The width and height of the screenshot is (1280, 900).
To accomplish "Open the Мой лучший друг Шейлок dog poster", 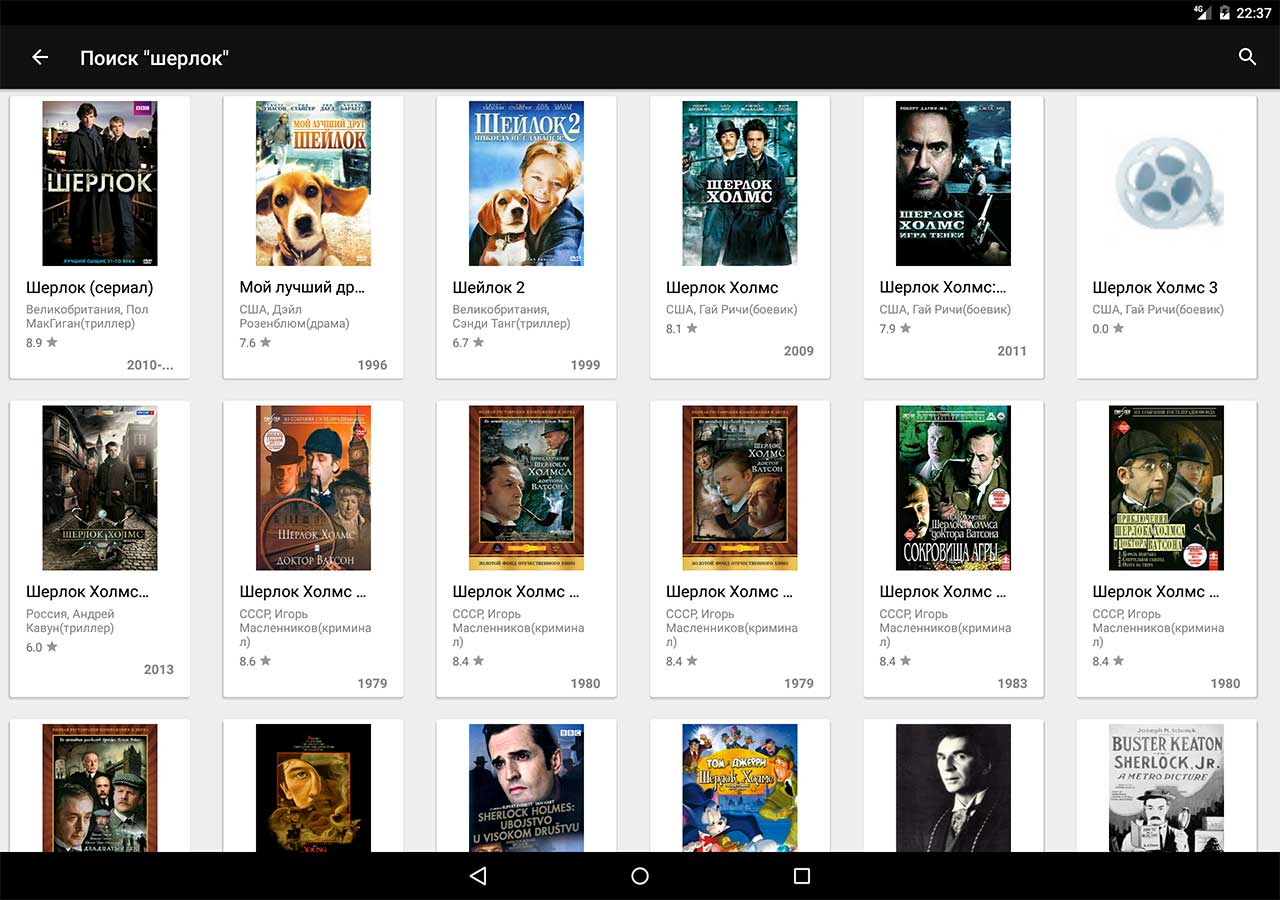I will [x=313, y=183].
